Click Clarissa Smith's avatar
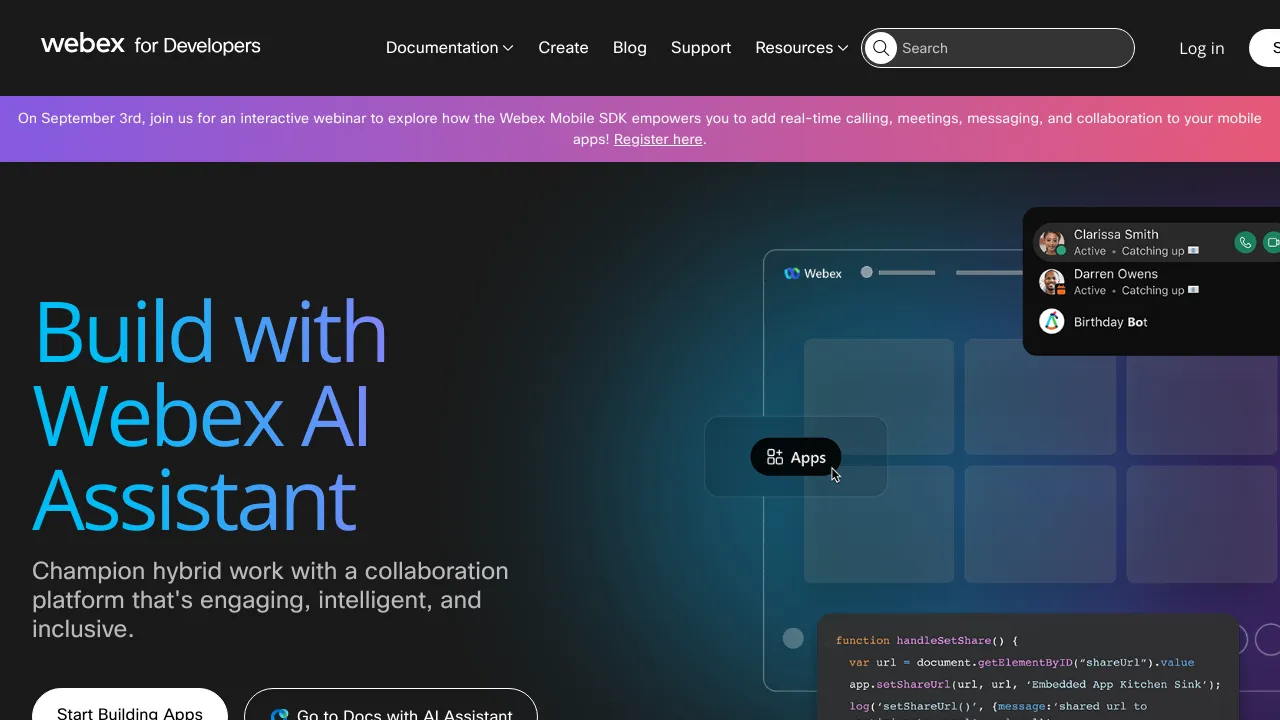1280x720 pixels. (x=1051, y=242)
